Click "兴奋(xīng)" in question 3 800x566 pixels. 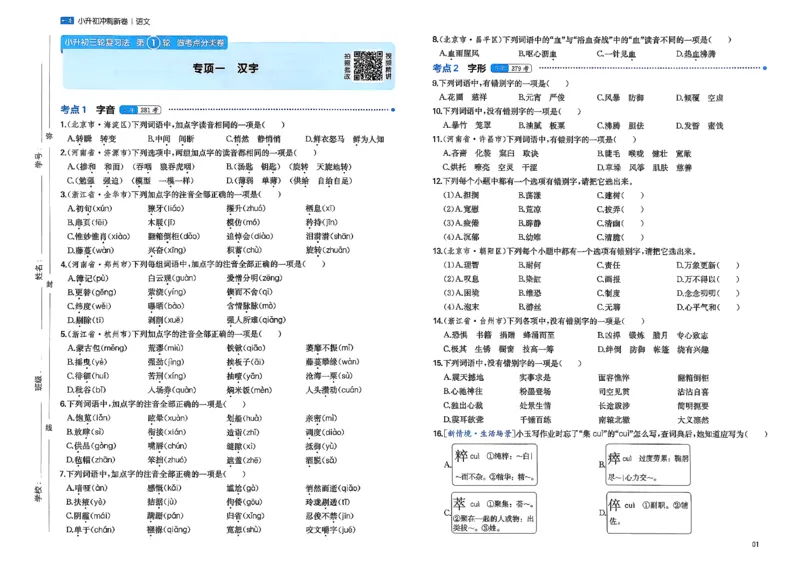coord(167,250)
